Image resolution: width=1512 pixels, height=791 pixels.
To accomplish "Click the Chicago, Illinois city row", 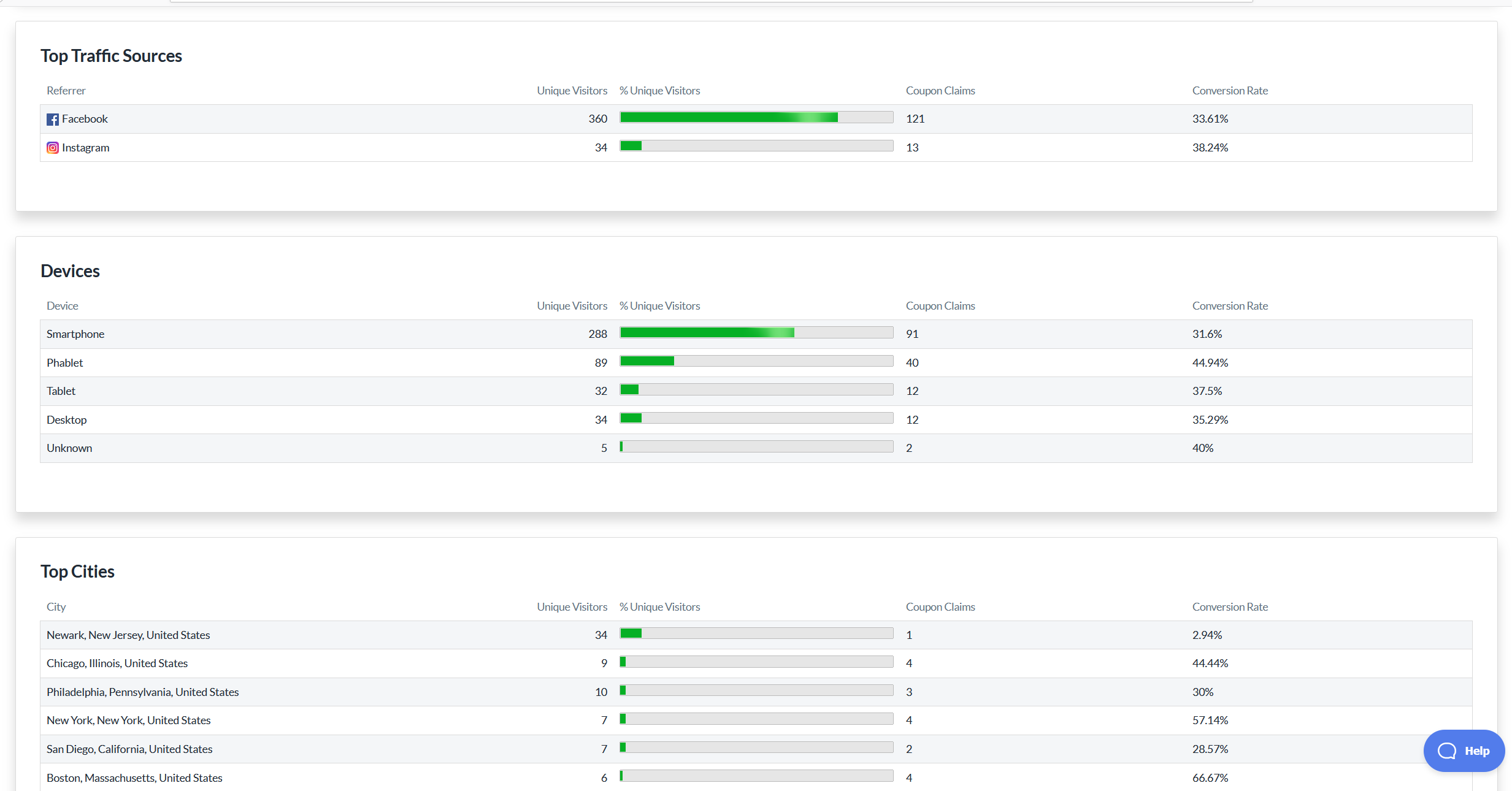I will [x=117, y=663].
